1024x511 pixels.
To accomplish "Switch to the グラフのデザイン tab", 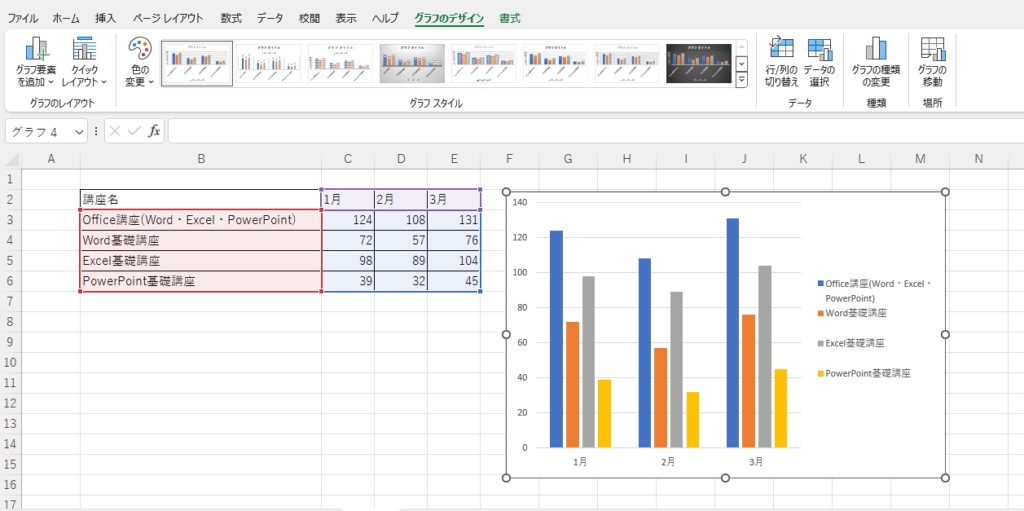I will 449,18.
